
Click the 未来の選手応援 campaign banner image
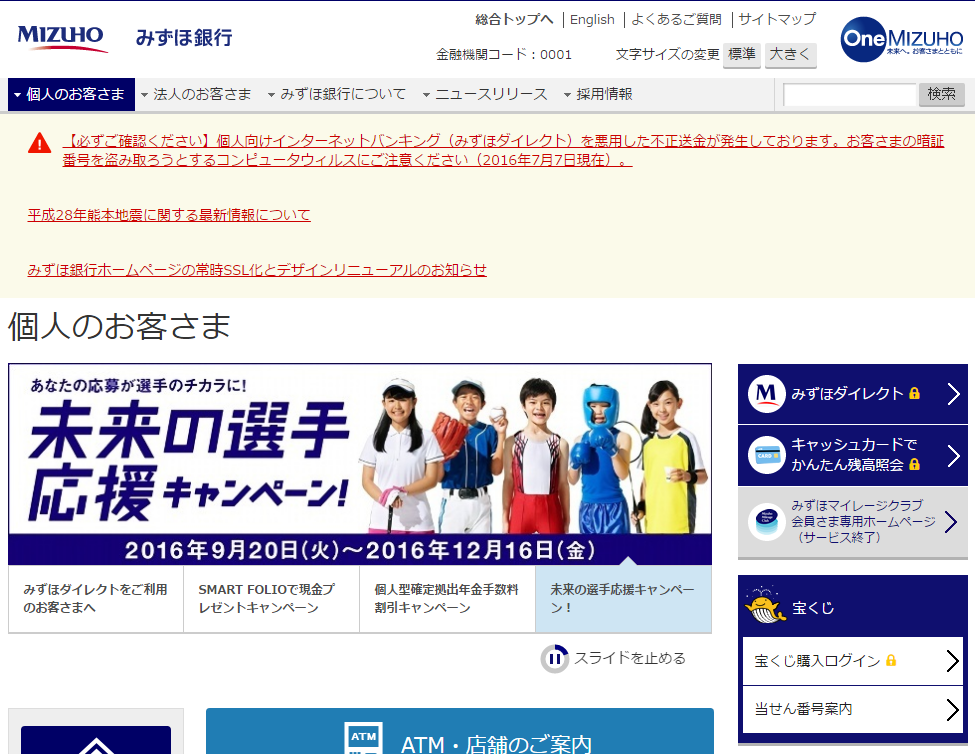[x=360, y=464]
